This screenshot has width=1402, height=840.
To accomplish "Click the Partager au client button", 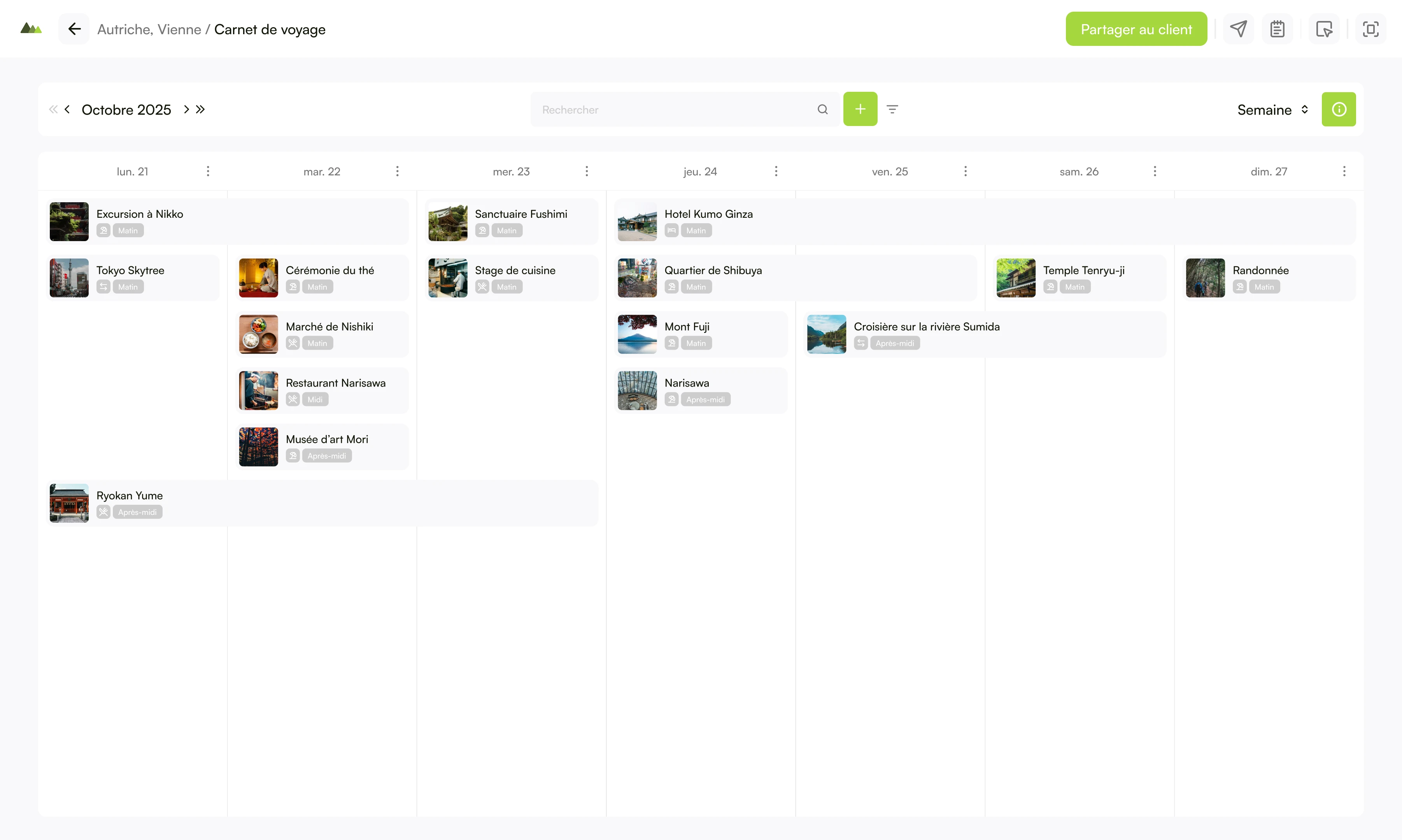I will (x=1136, y=29).
